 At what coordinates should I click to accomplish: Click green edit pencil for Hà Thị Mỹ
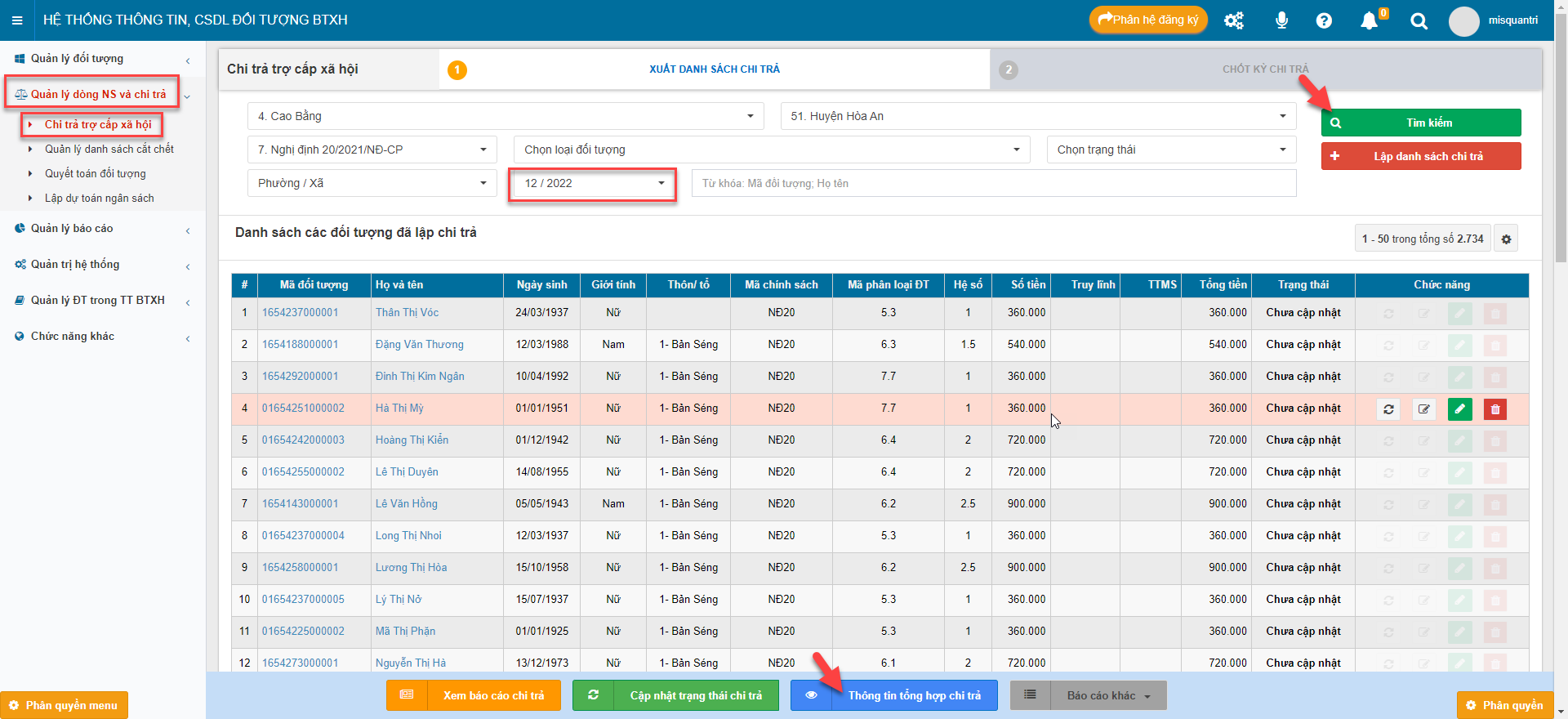[1459, 409]
